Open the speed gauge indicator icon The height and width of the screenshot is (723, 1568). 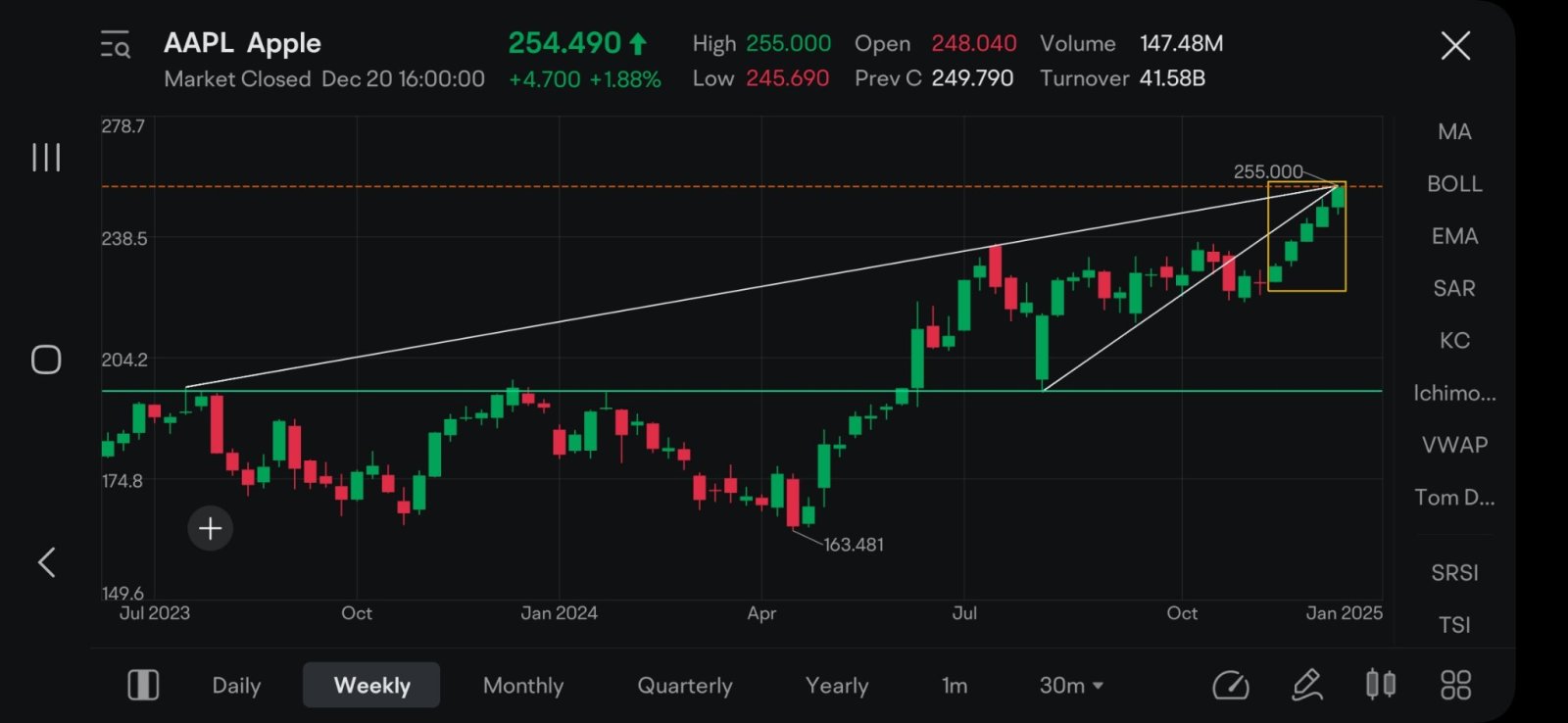[1231, 685]
